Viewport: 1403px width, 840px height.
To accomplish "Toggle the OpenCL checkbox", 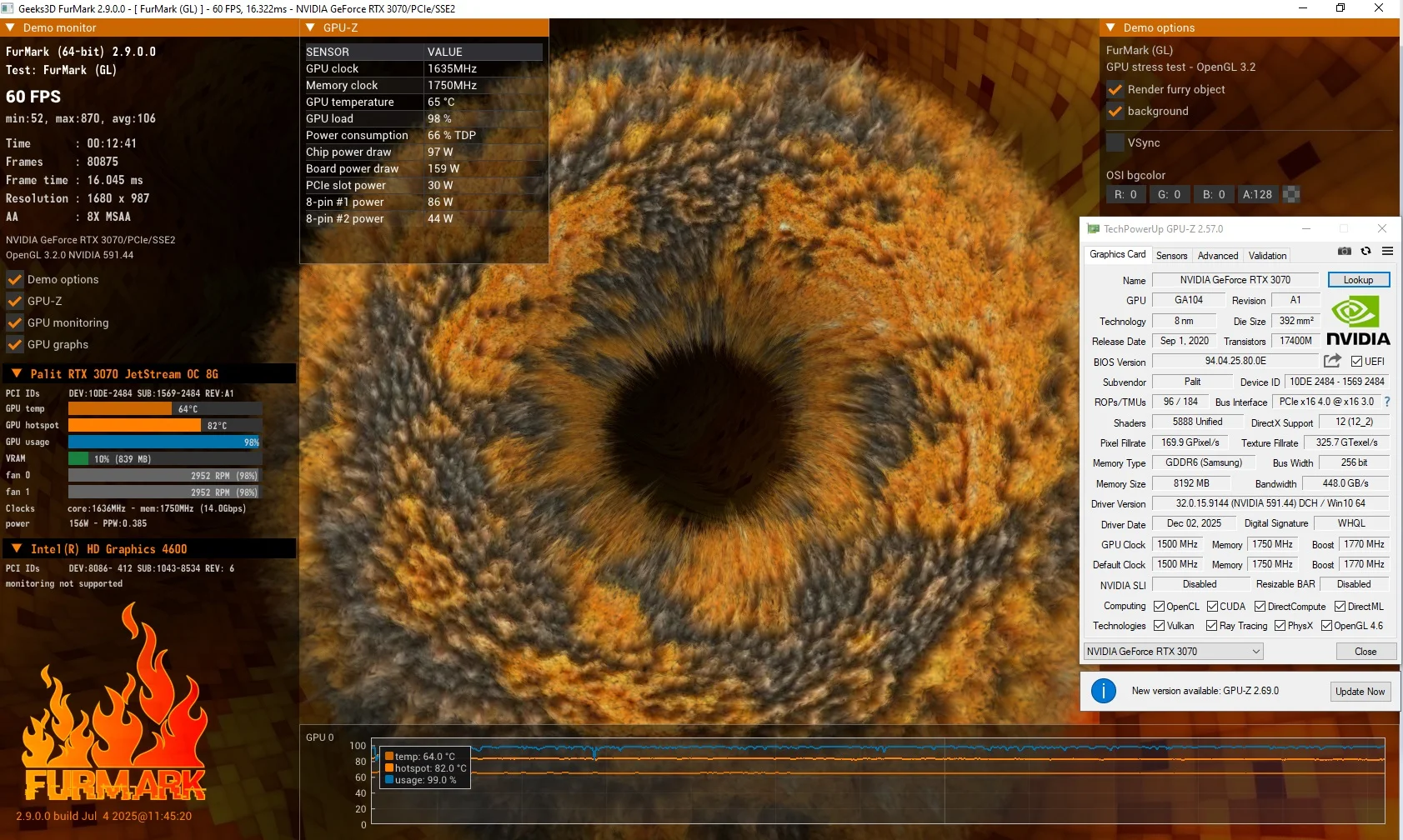I will tap(1160, 607).
